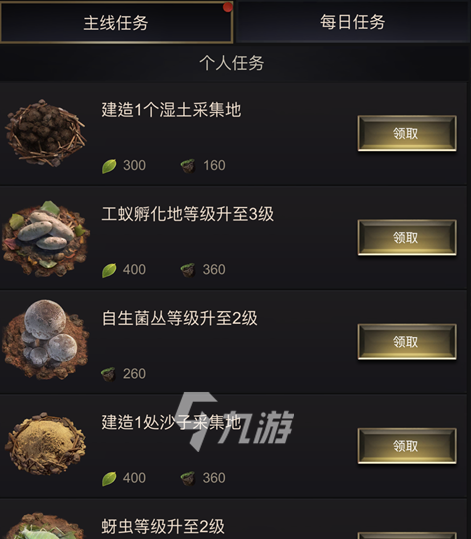Claim reward for 工蚁孵化地等级升至3级
Screen dimensions: 471x539
point(407,238)
